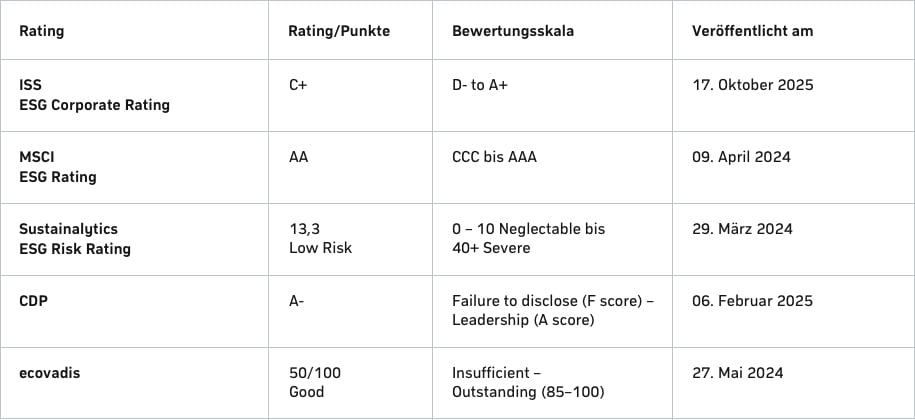Select the CCC bis AAA scale cell

tap(494, 157)
